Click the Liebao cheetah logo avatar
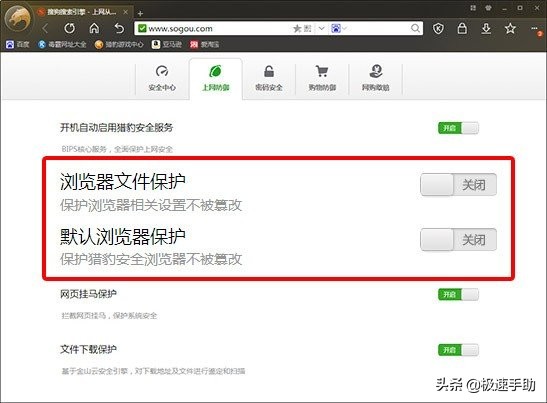 tap(18, 18)
